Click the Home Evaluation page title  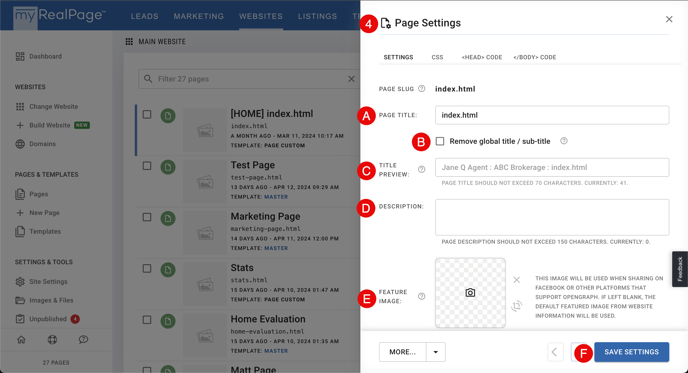pos(268,319)
